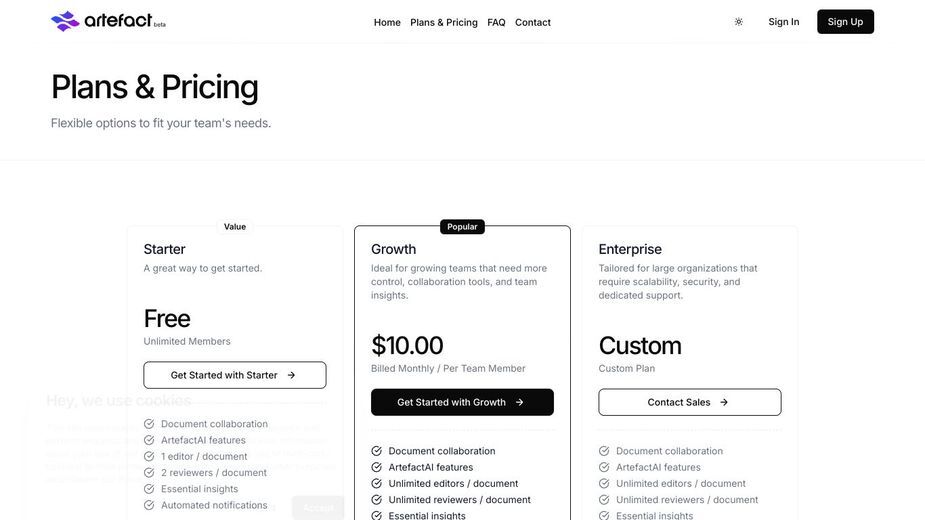This screenshot has width=925, height=520.
Task: Click the arrow icon in Get Started with Starter
Action: click(291, 375)
